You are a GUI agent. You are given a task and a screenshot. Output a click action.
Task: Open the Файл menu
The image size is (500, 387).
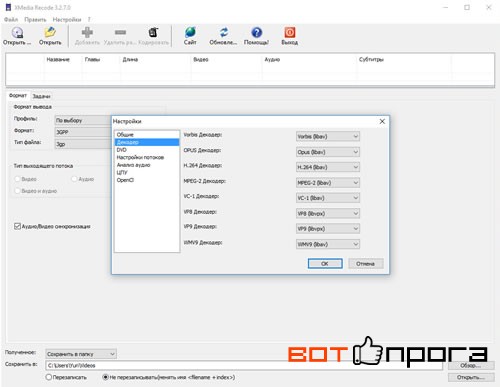tap(11, 19)
